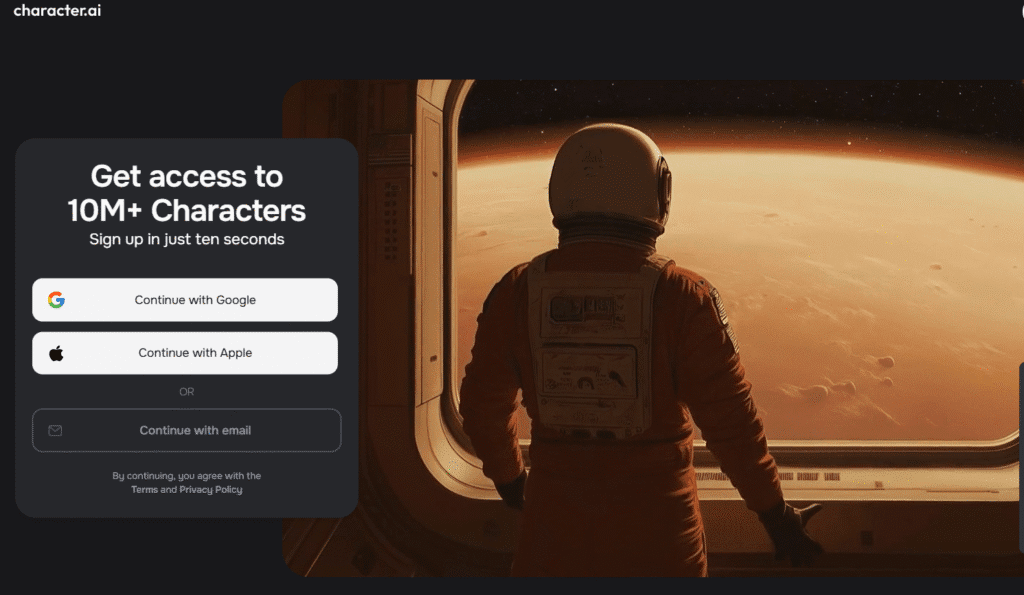Click the character.ai logo
This screenshot has width=1024, height=595.
(57, 10)
